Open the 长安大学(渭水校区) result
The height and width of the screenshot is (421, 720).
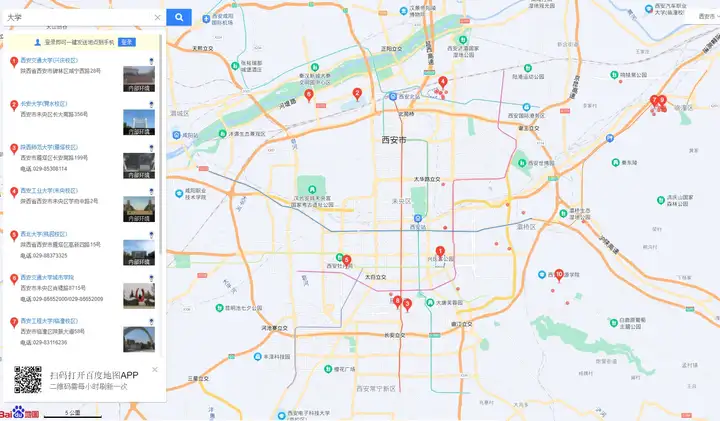point(43,103)
